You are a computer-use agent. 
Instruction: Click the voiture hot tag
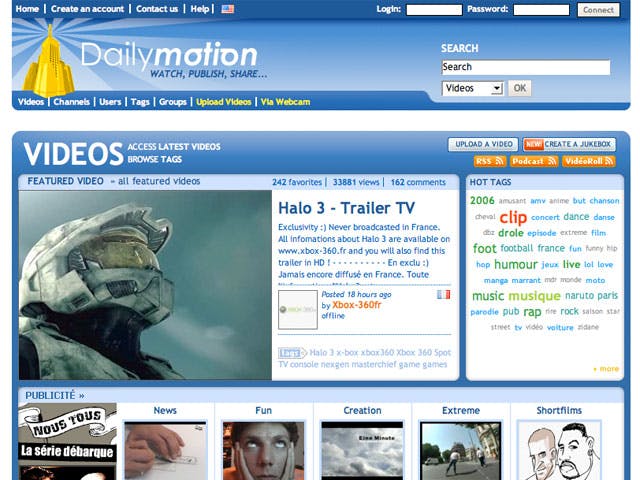click(x=560, y=327)
